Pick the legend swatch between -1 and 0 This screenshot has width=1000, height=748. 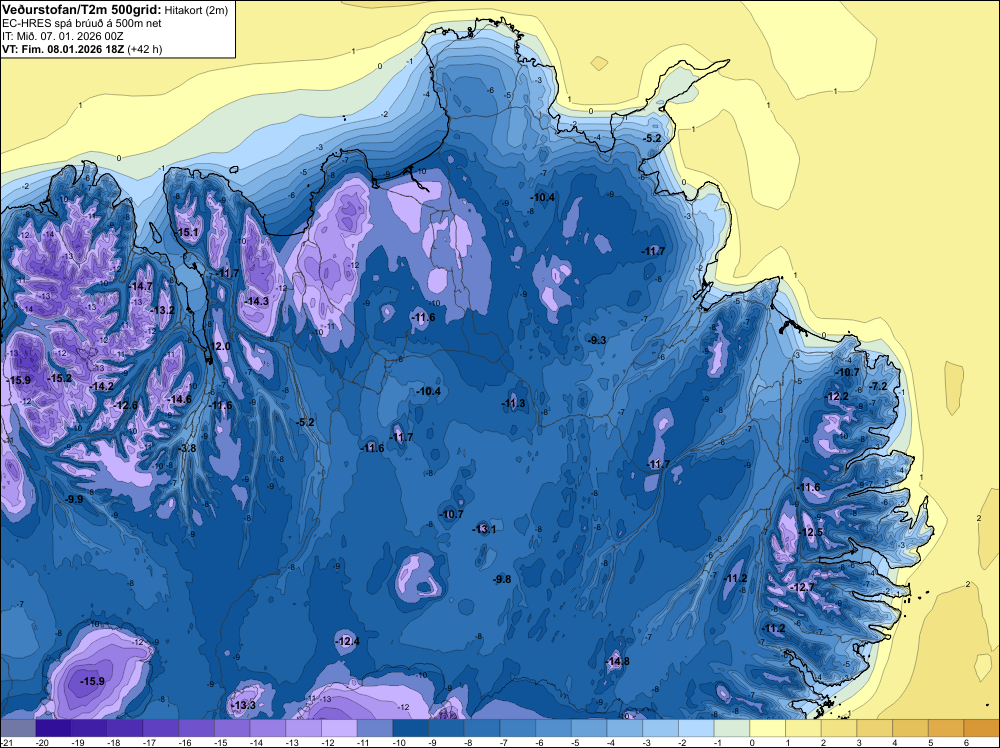pyautogui.click(x=732, y=728)
